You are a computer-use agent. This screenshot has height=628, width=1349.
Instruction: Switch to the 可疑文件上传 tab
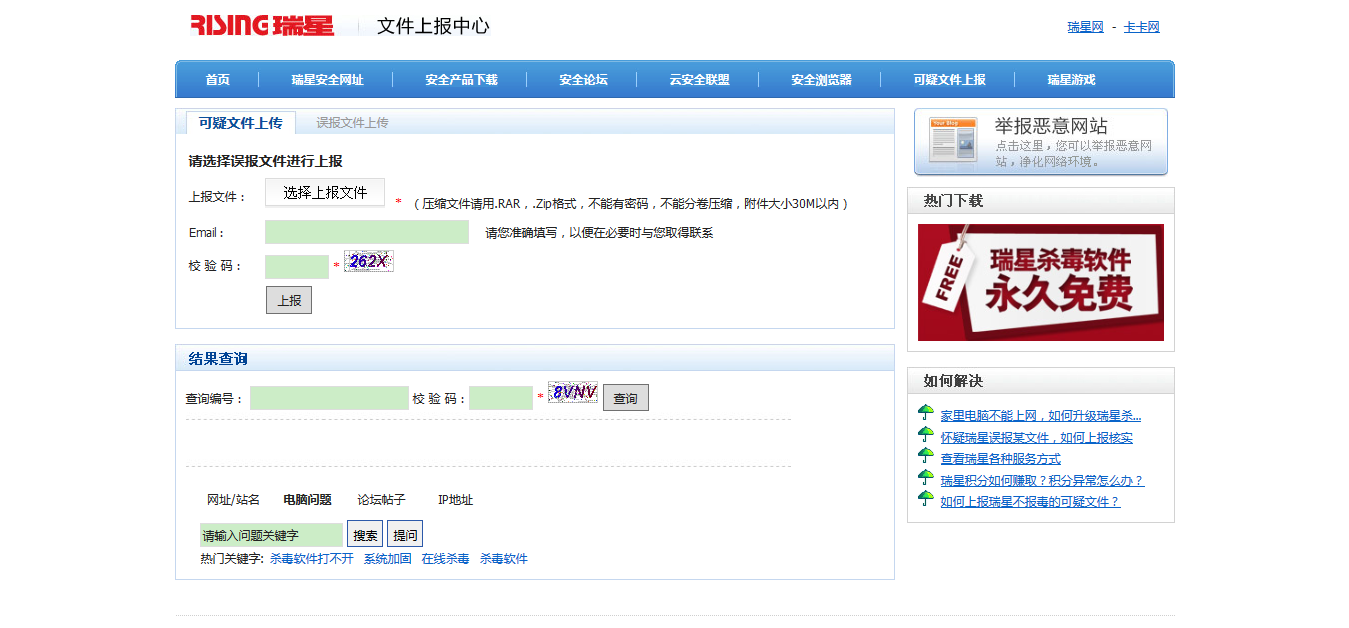240,123
